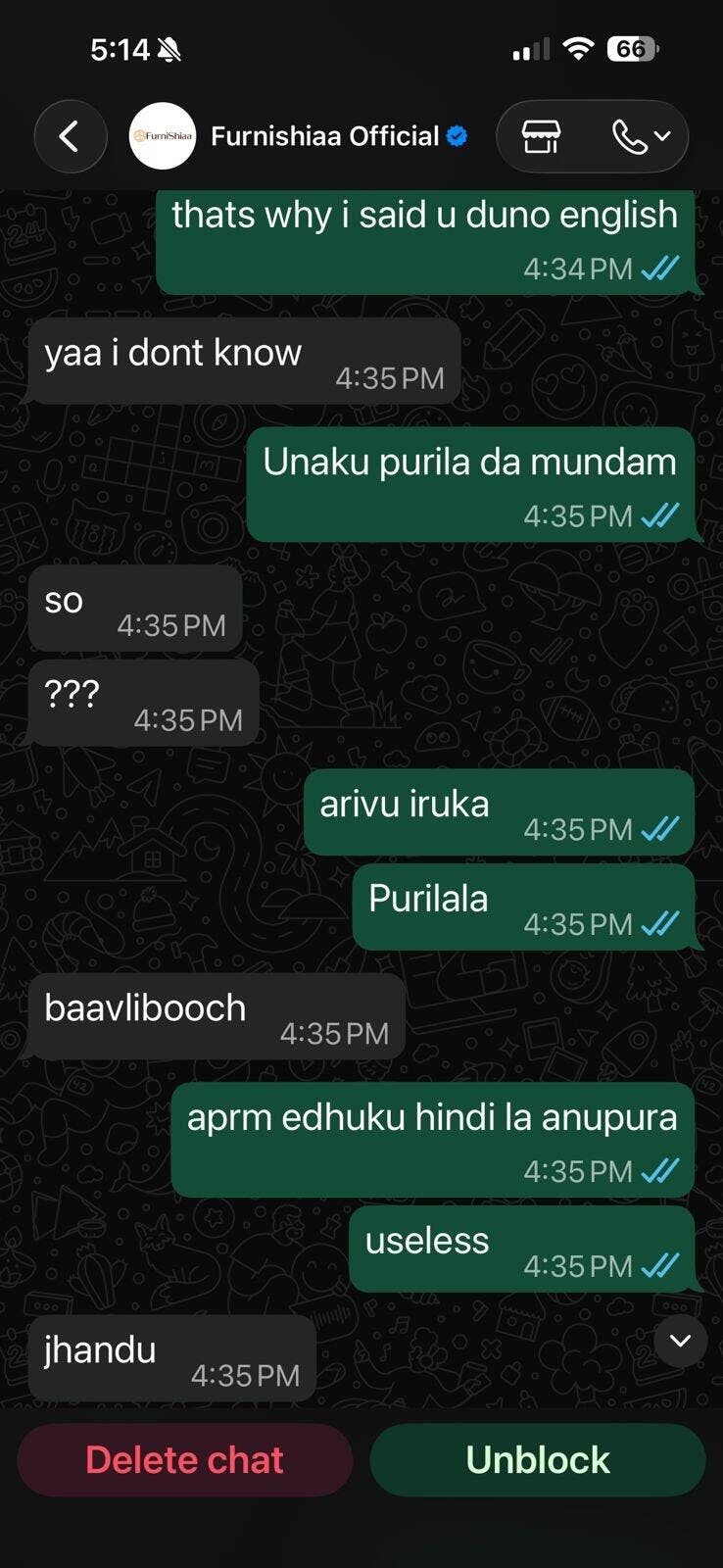Image resolution: width=723 pixels, height=1568 pixels.
Task: Tap the Wi-Fi status icon
Action: click(x=579, y=49)
